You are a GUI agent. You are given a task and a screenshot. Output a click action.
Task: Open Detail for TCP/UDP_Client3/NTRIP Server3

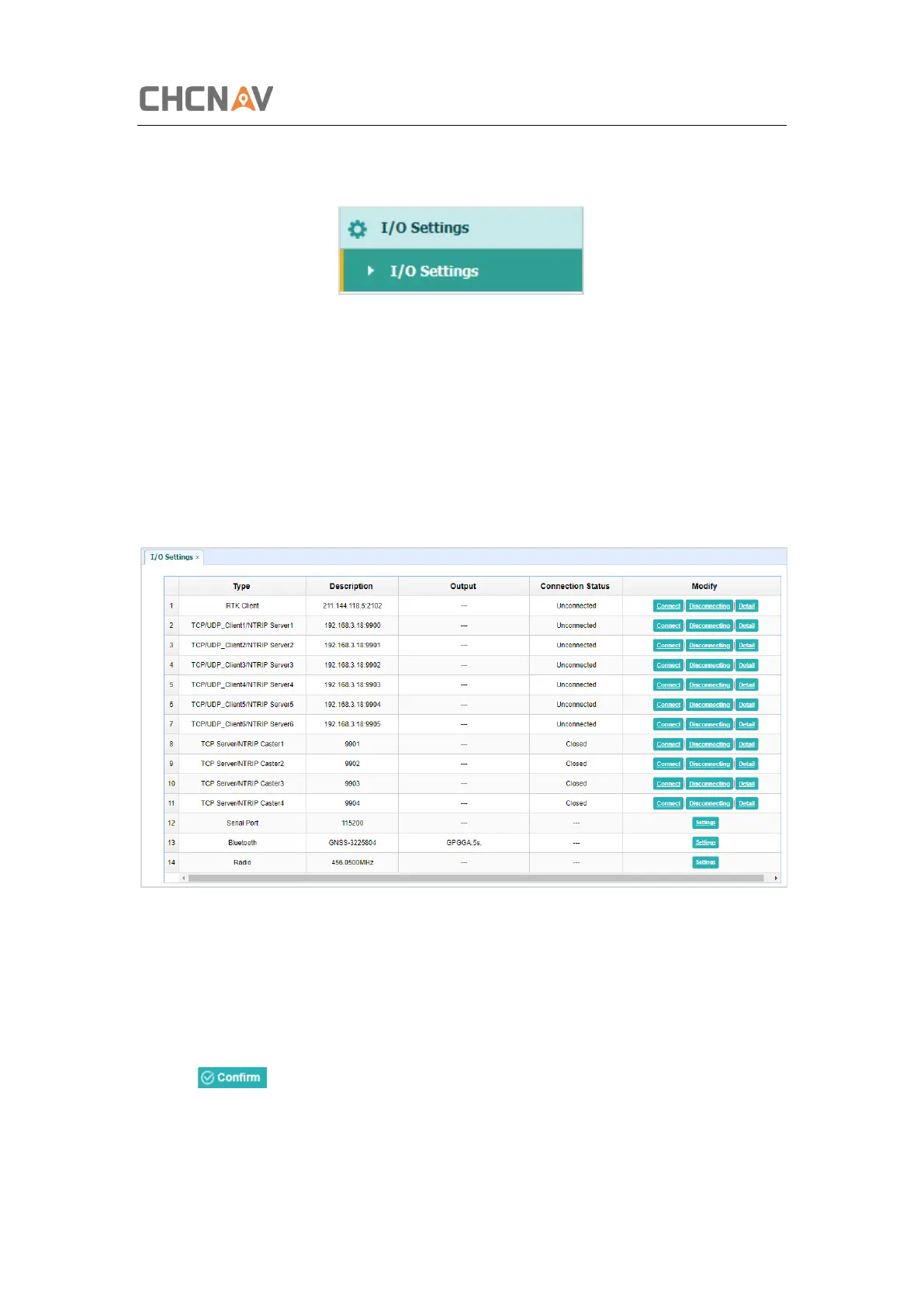746,665
